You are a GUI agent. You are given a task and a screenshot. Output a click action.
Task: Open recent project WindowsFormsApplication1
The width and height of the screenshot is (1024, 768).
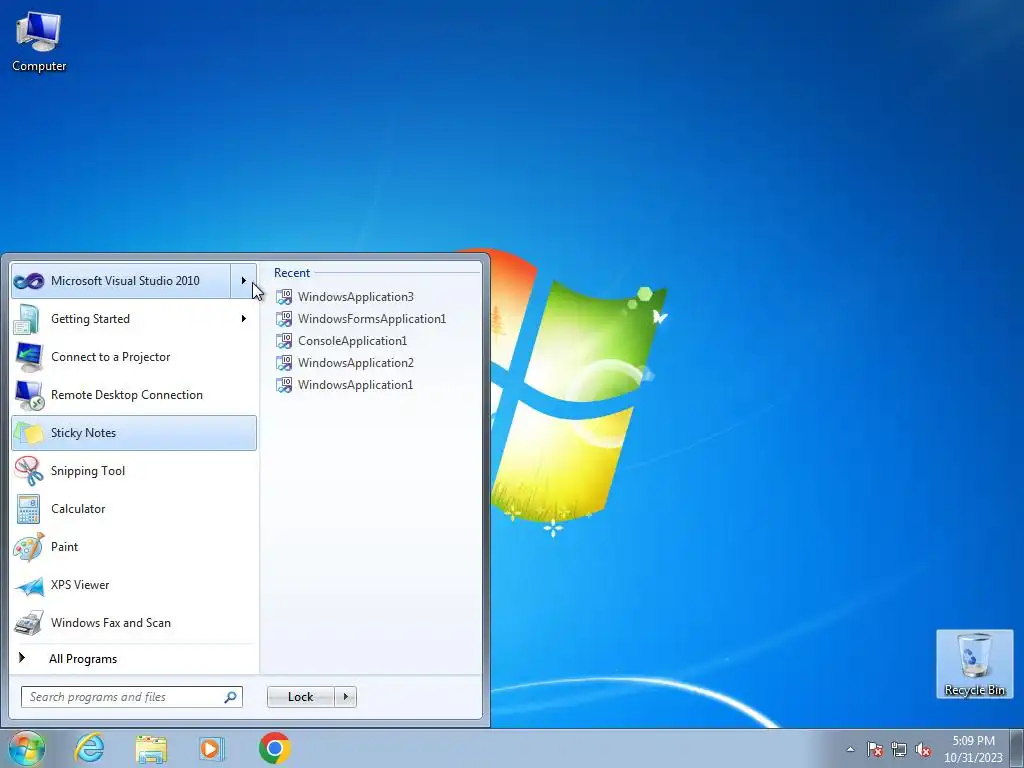coord(372,319)
